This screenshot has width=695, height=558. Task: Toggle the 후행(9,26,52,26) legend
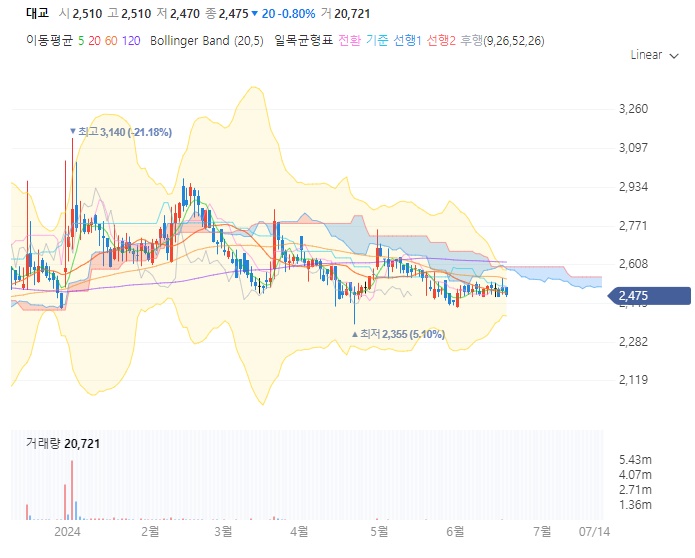coord(502,41)
